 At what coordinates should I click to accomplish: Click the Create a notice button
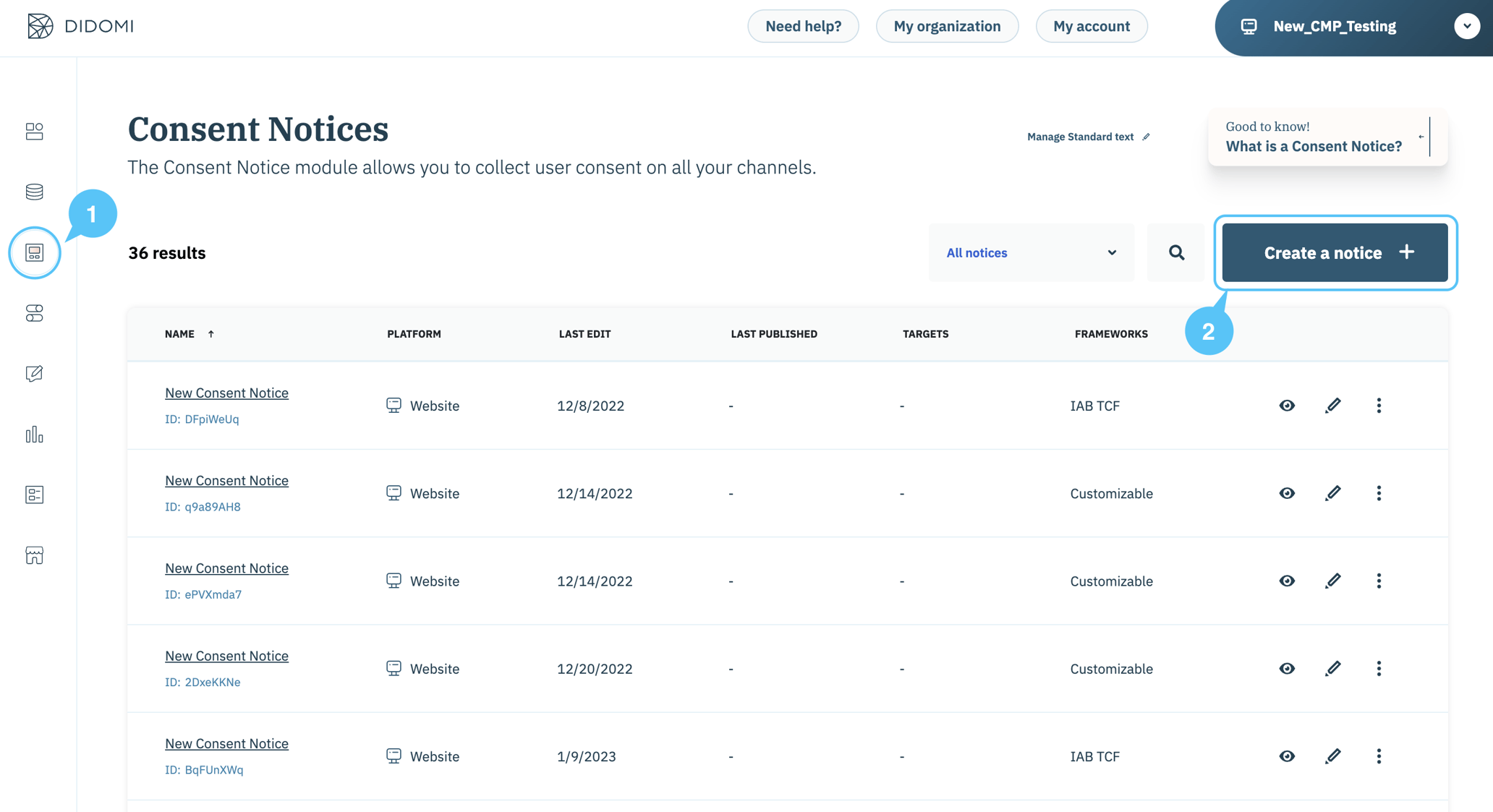[x=1335, y=252]
